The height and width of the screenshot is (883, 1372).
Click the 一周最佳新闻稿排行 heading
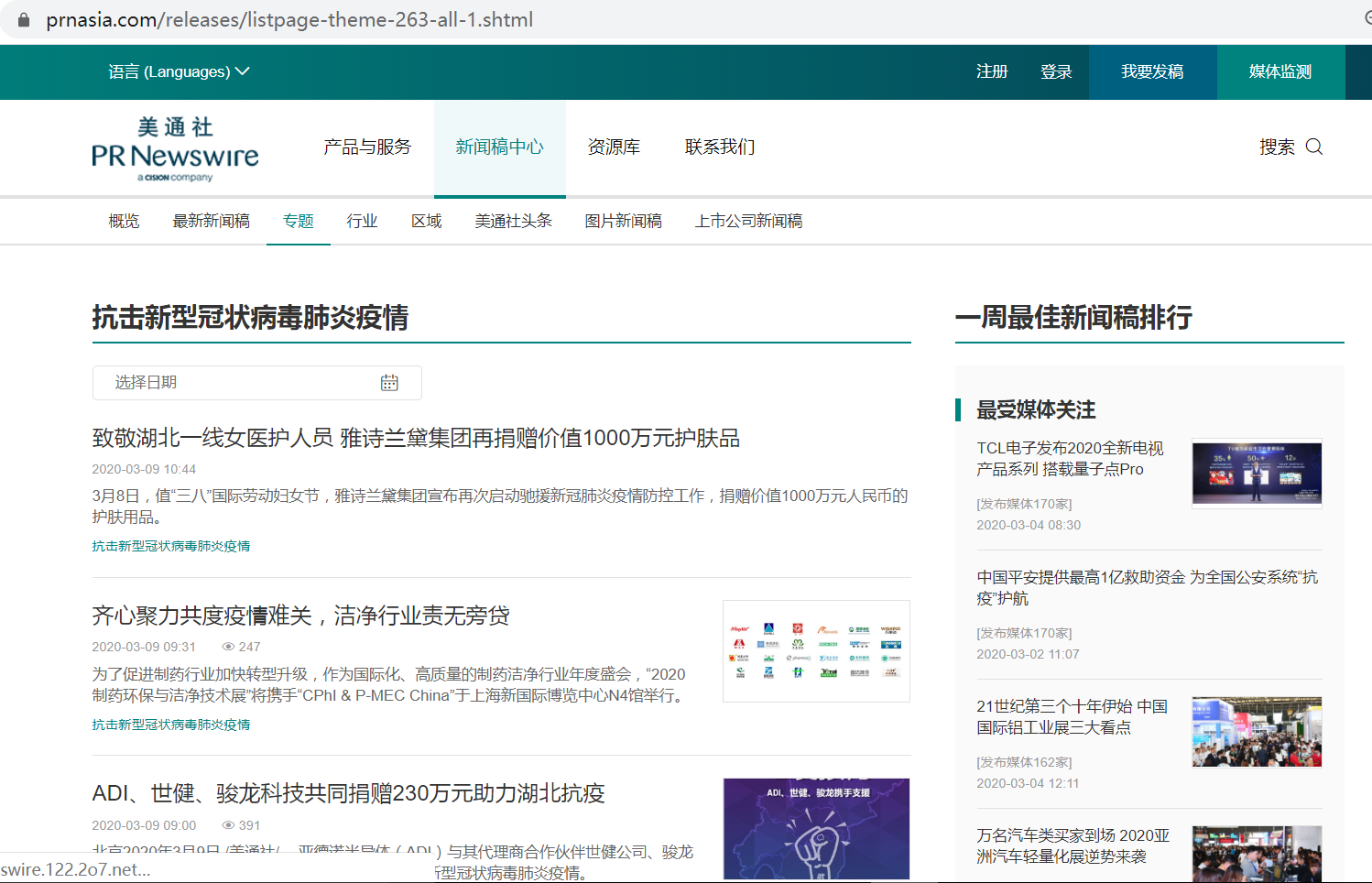(1073, 317)
